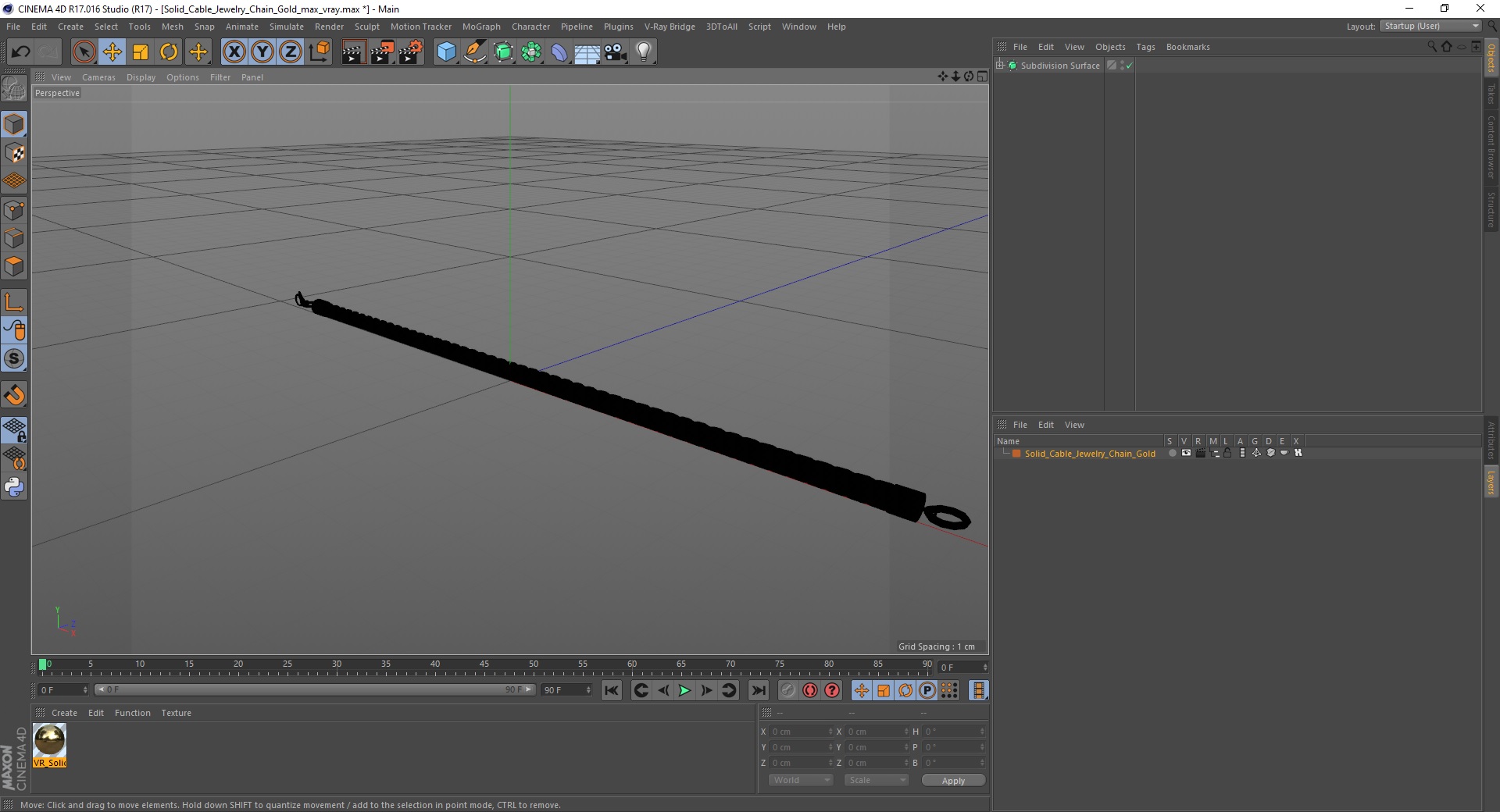Open the Simulate menu
1500x812 pixels.
(x=286, y=27)
